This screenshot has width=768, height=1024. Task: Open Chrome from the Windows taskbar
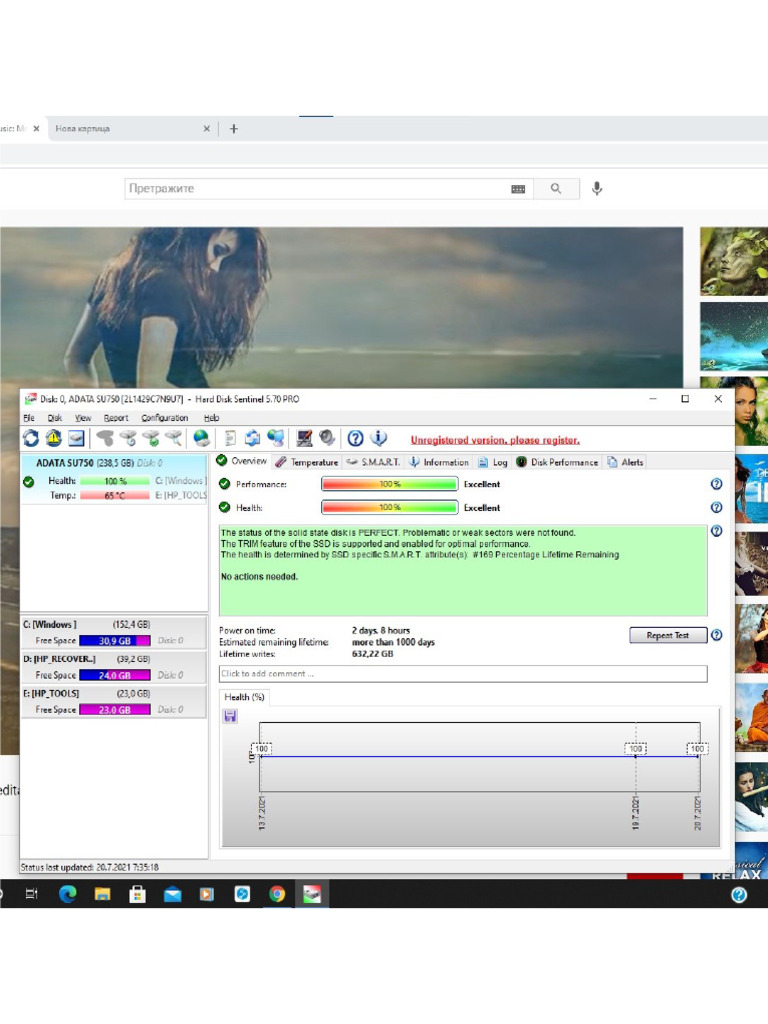[277, 894]
